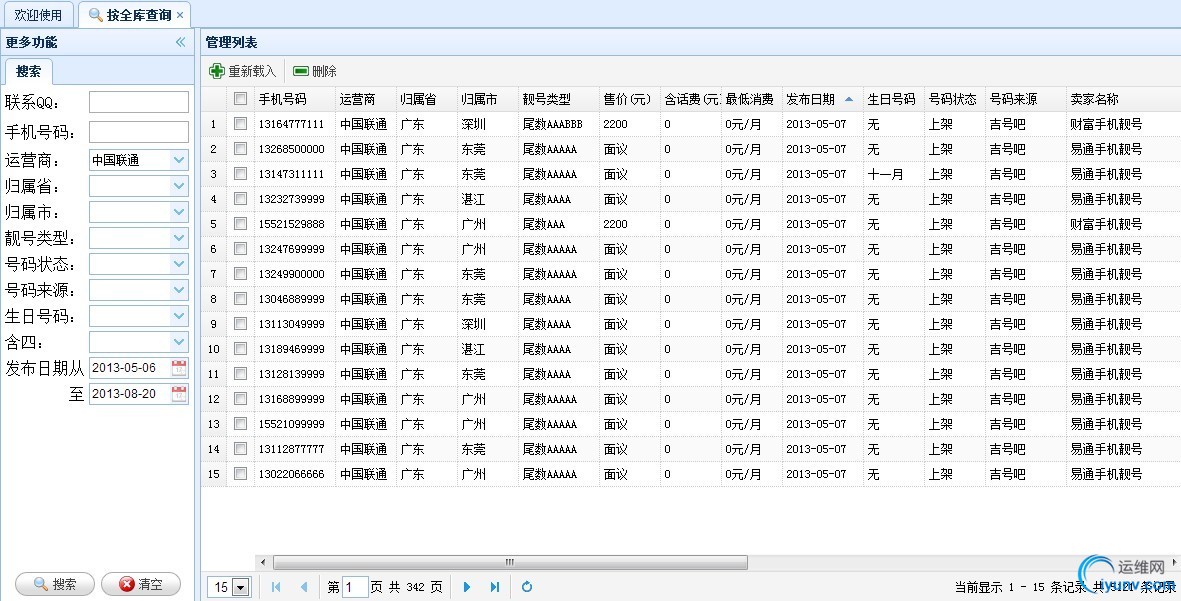The height and width of the screenshot is (601, 1181).
Task: Click the 清空 clear button
Action: 141,584
